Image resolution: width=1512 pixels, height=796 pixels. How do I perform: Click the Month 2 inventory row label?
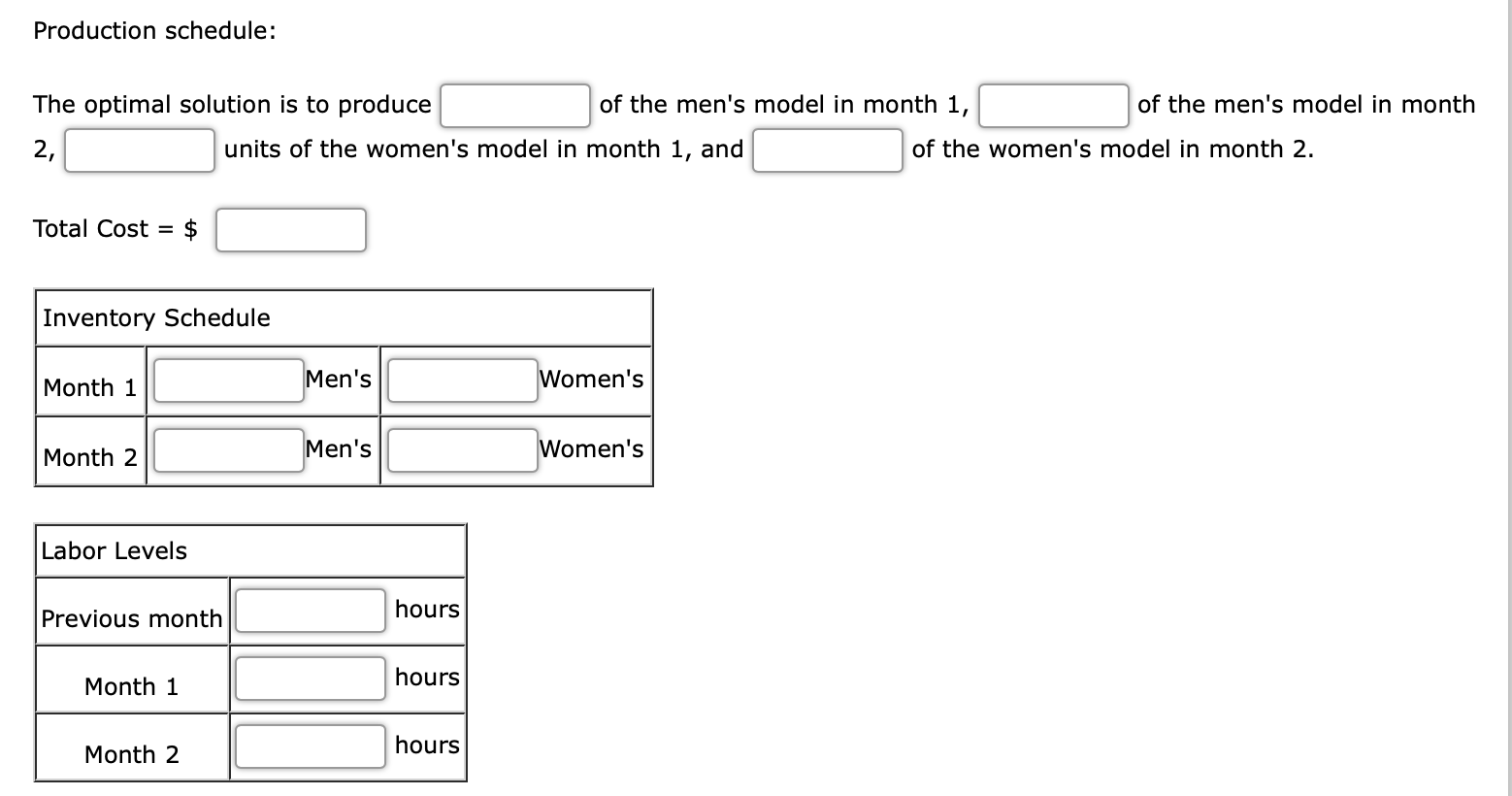[88, 457]
